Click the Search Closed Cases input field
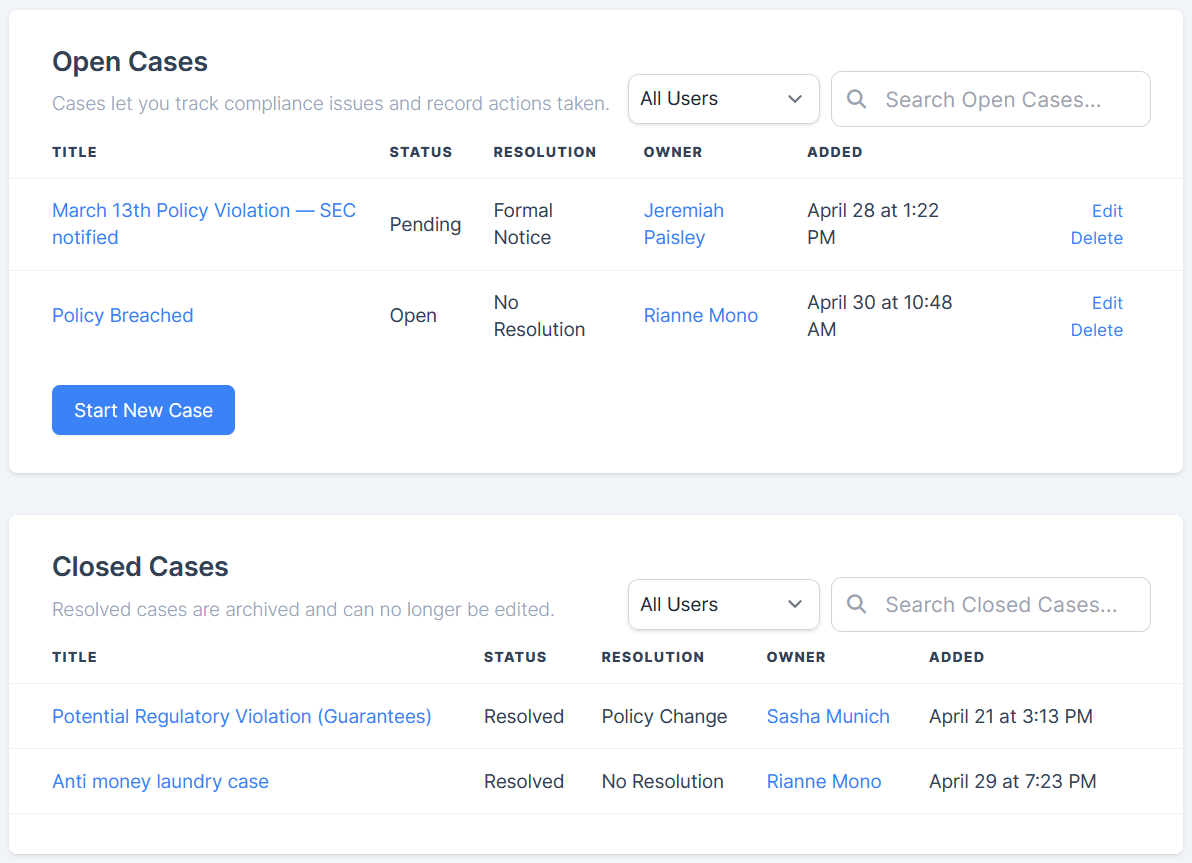 click(x=990, y=604)
